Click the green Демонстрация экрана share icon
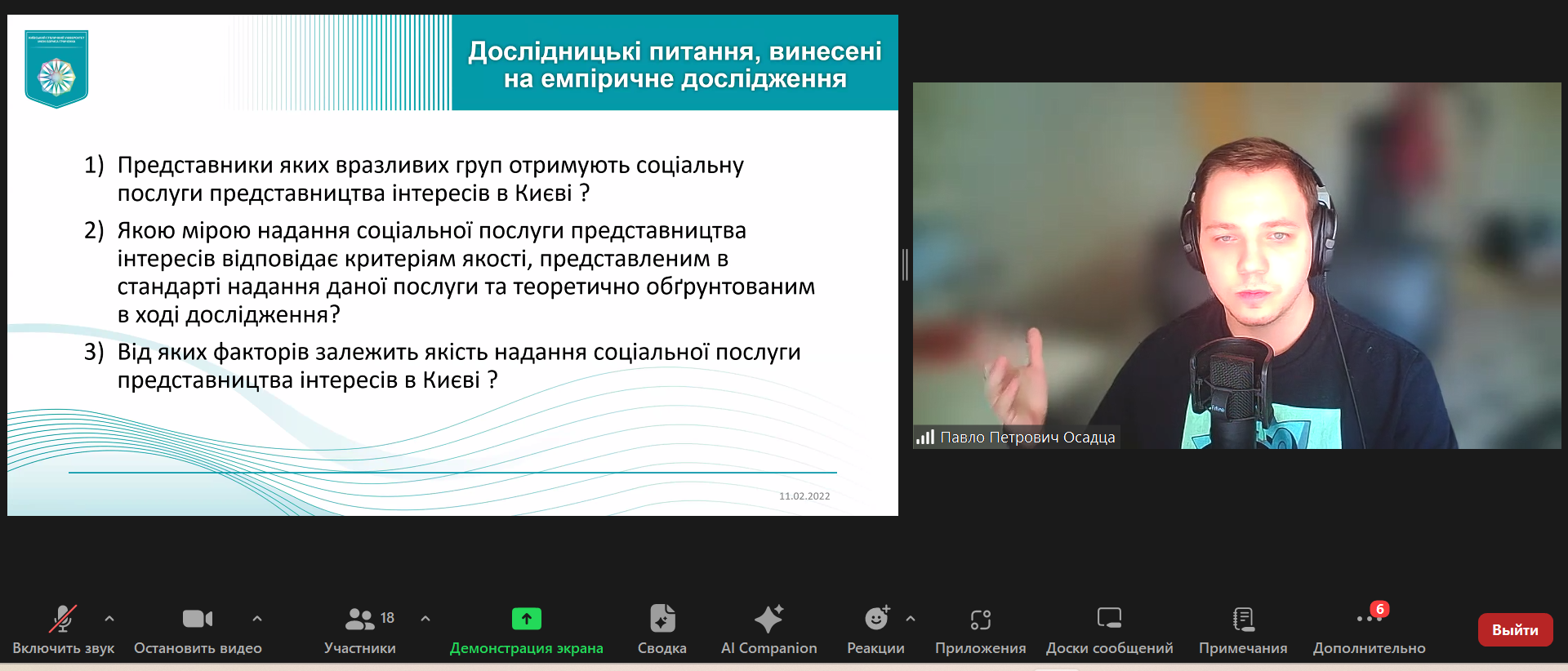This screenshot has height=671, width=1568. coord(526,620)
